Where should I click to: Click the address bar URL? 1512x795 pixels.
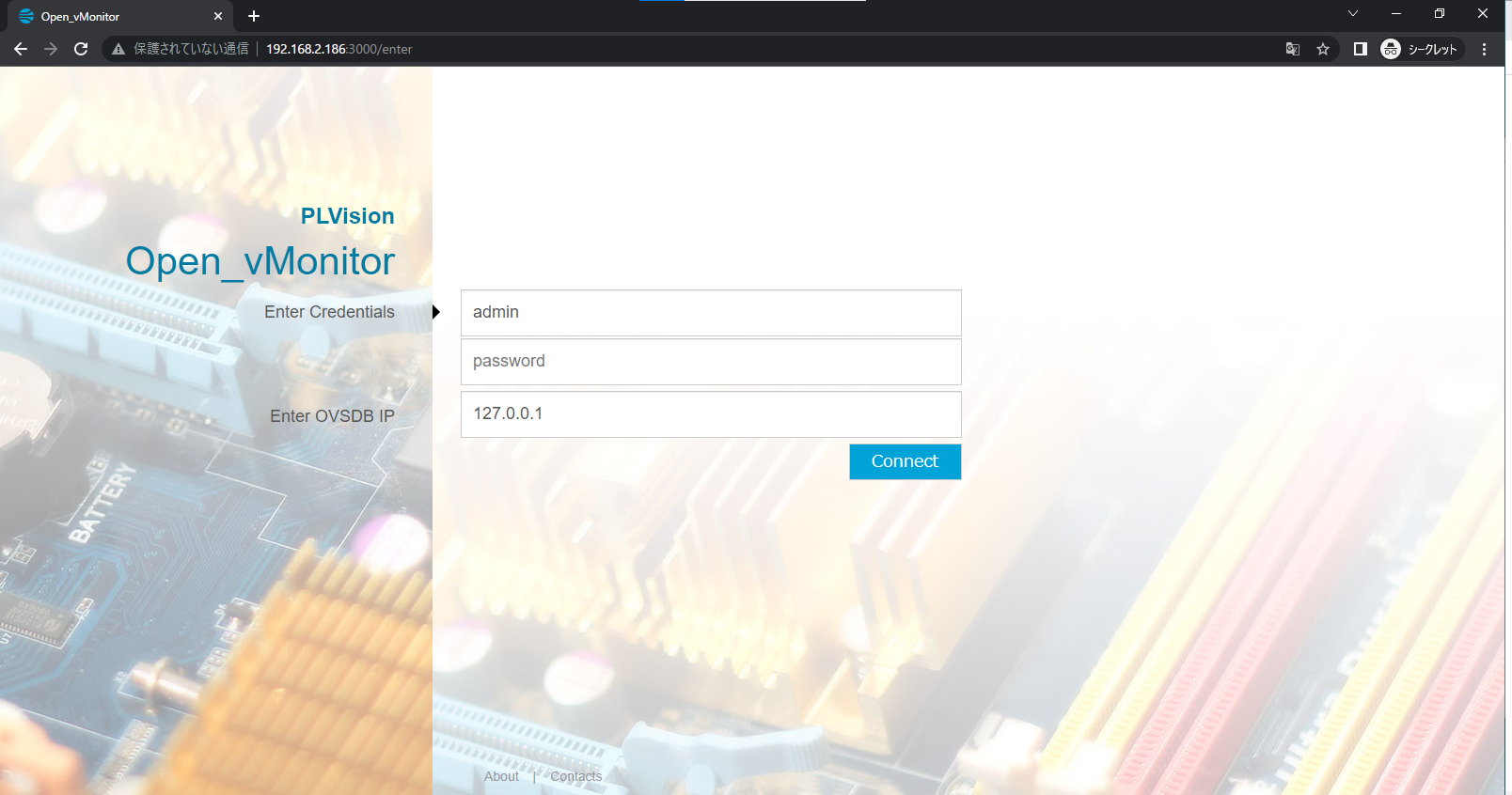(339, 49)
